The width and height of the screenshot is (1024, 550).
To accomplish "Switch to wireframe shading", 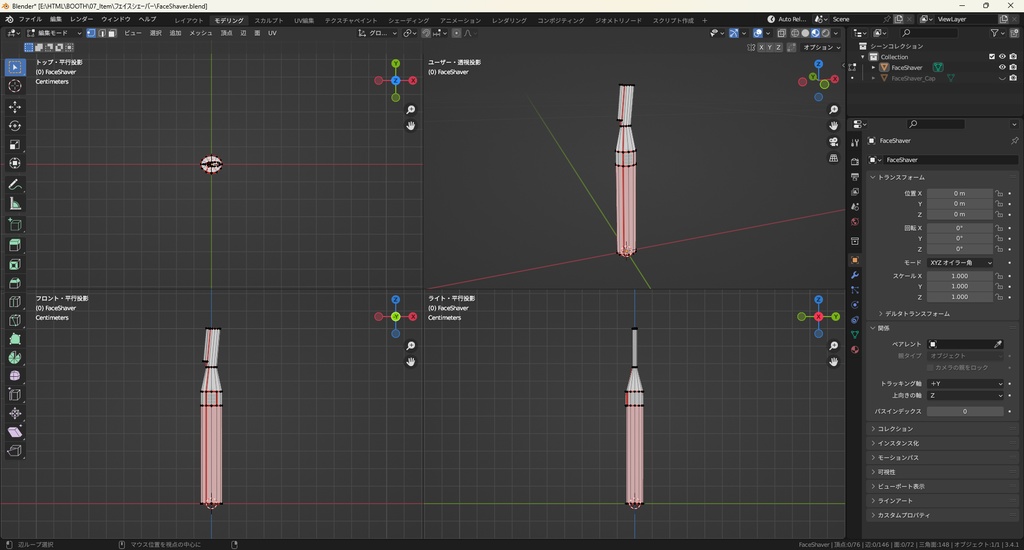I will pos(795,33).
